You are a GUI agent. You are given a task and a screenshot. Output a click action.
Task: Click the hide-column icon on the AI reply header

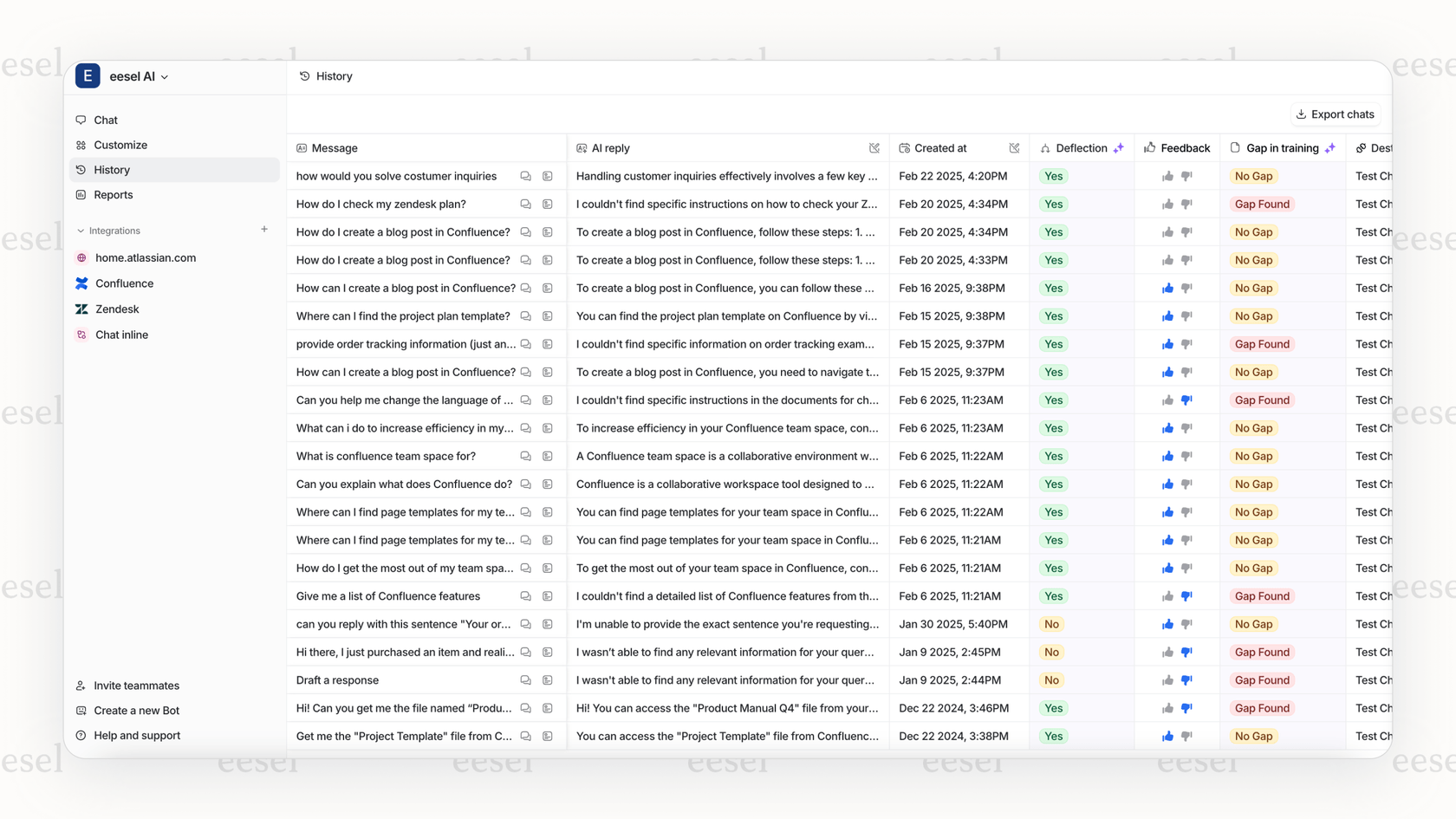(x=874, y=147)
